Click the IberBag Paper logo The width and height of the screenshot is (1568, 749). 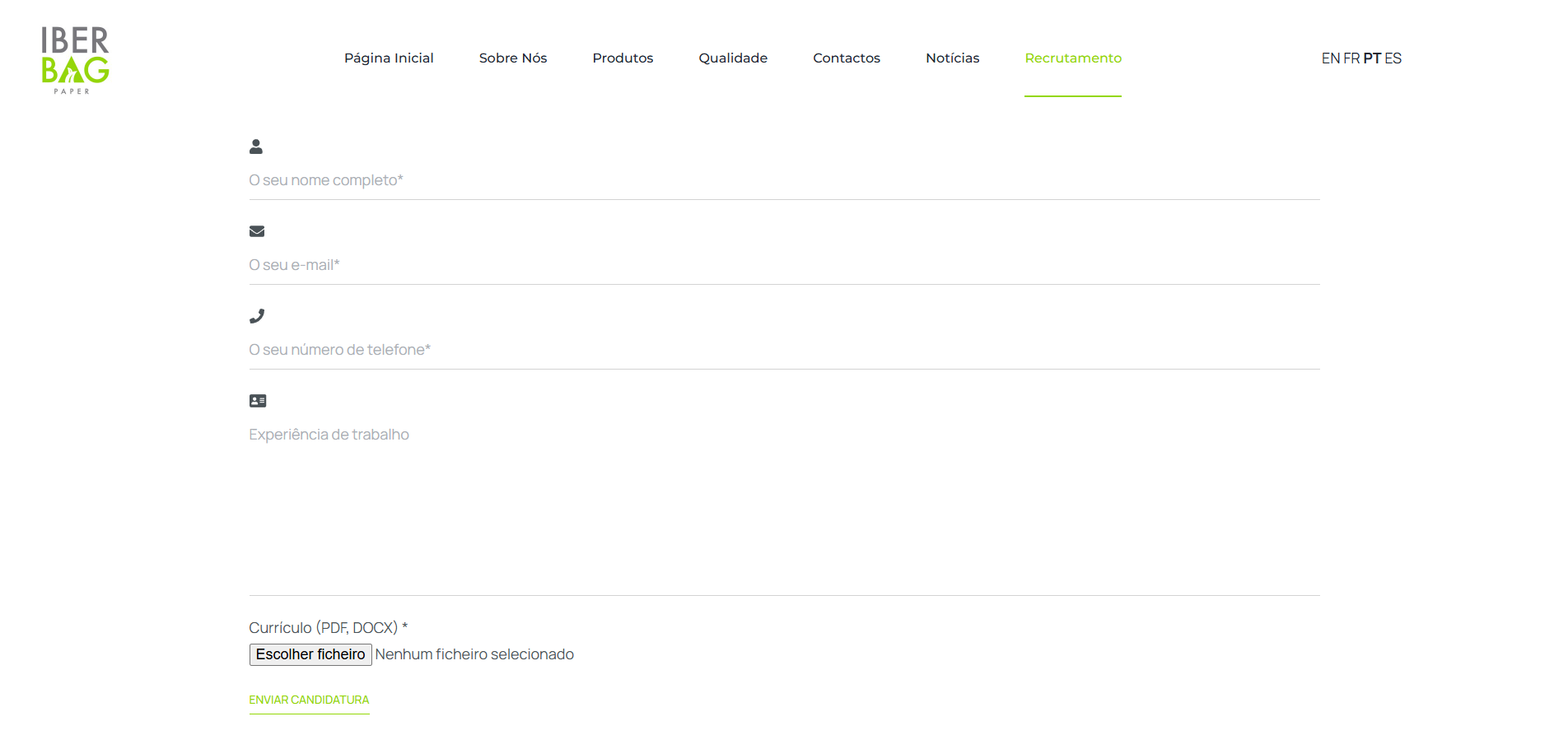point(75,59)
